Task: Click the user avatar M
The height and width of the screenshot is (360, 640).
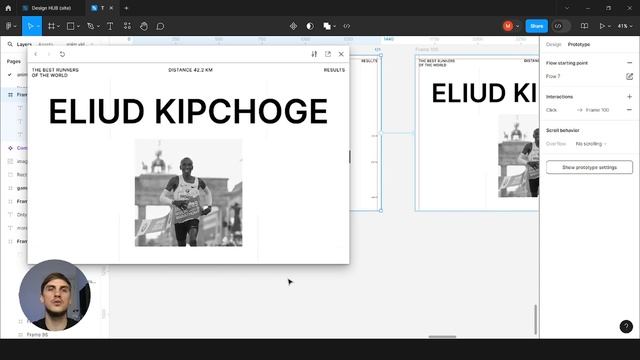Action: pos(508,26)
